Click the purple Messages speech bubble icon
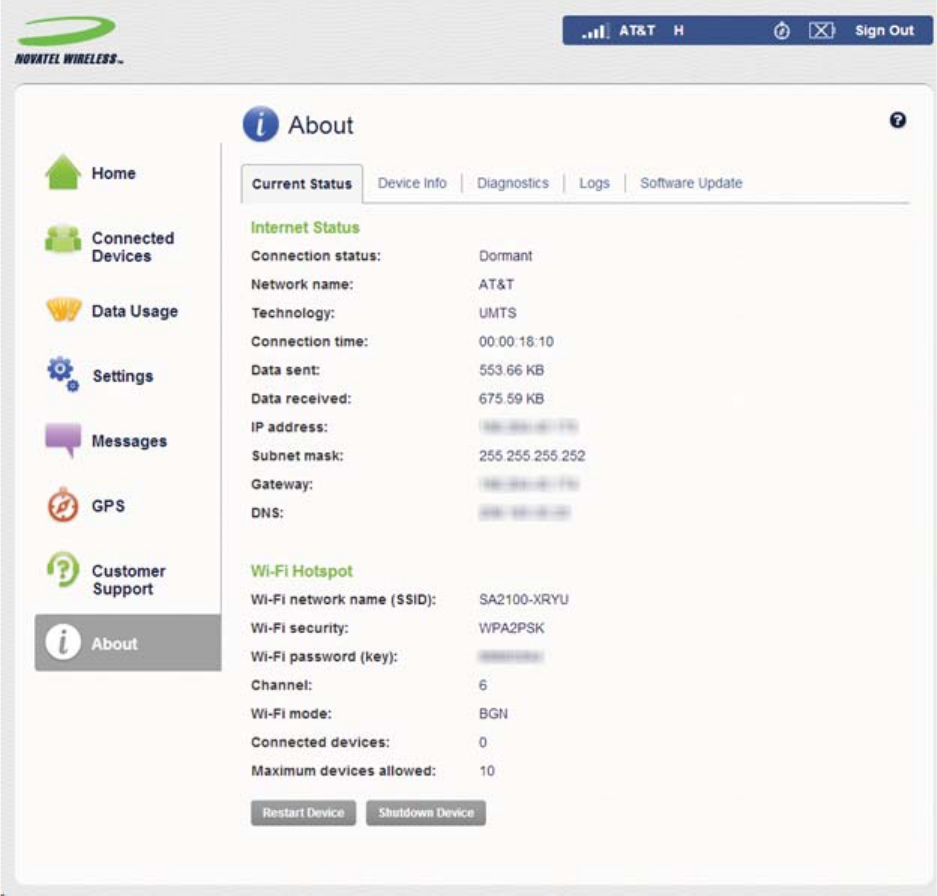 click(63, 440)
